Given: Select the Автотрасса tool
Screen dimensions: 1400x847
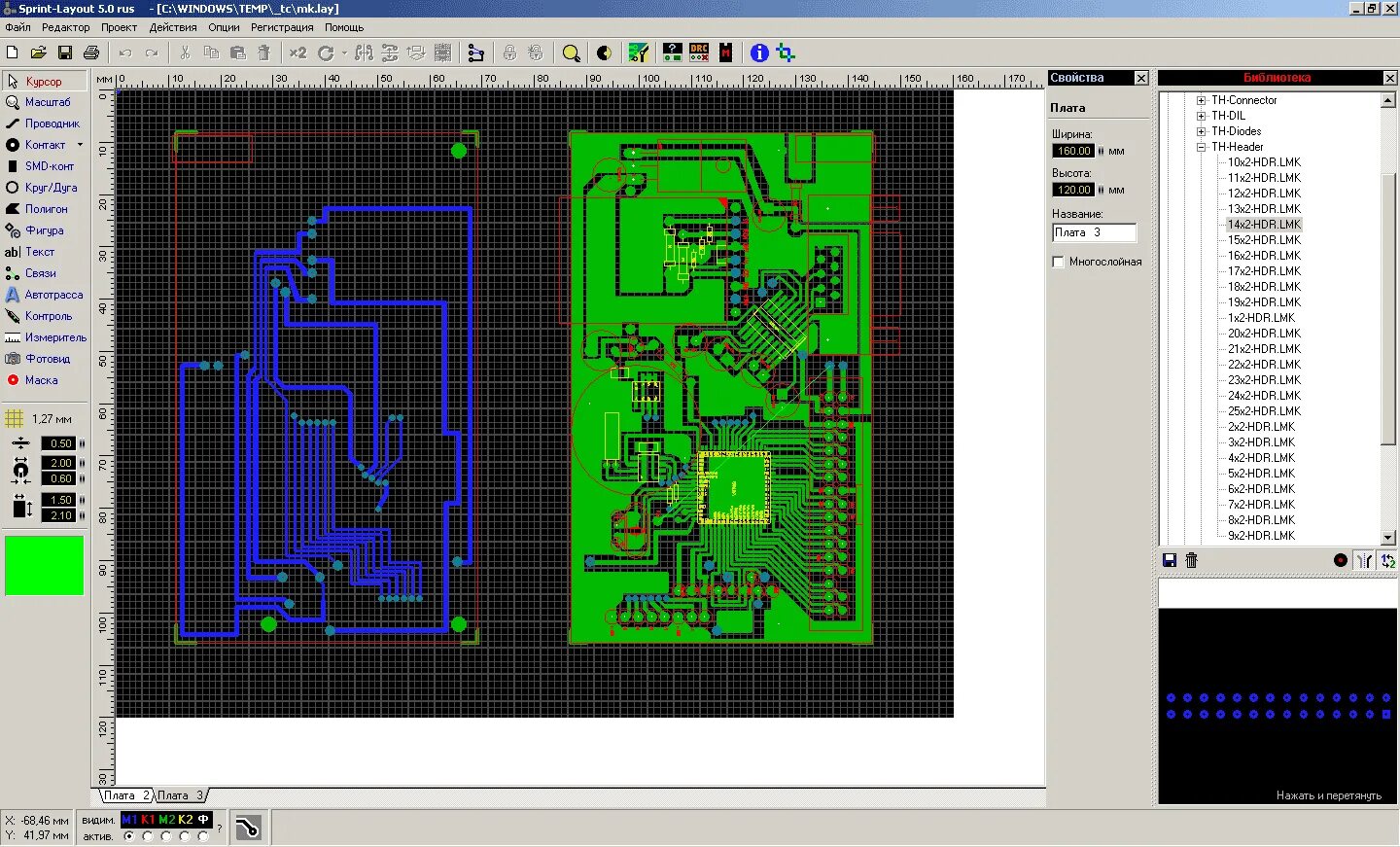Looking at the screenshot, I should (x=44, y=295).
